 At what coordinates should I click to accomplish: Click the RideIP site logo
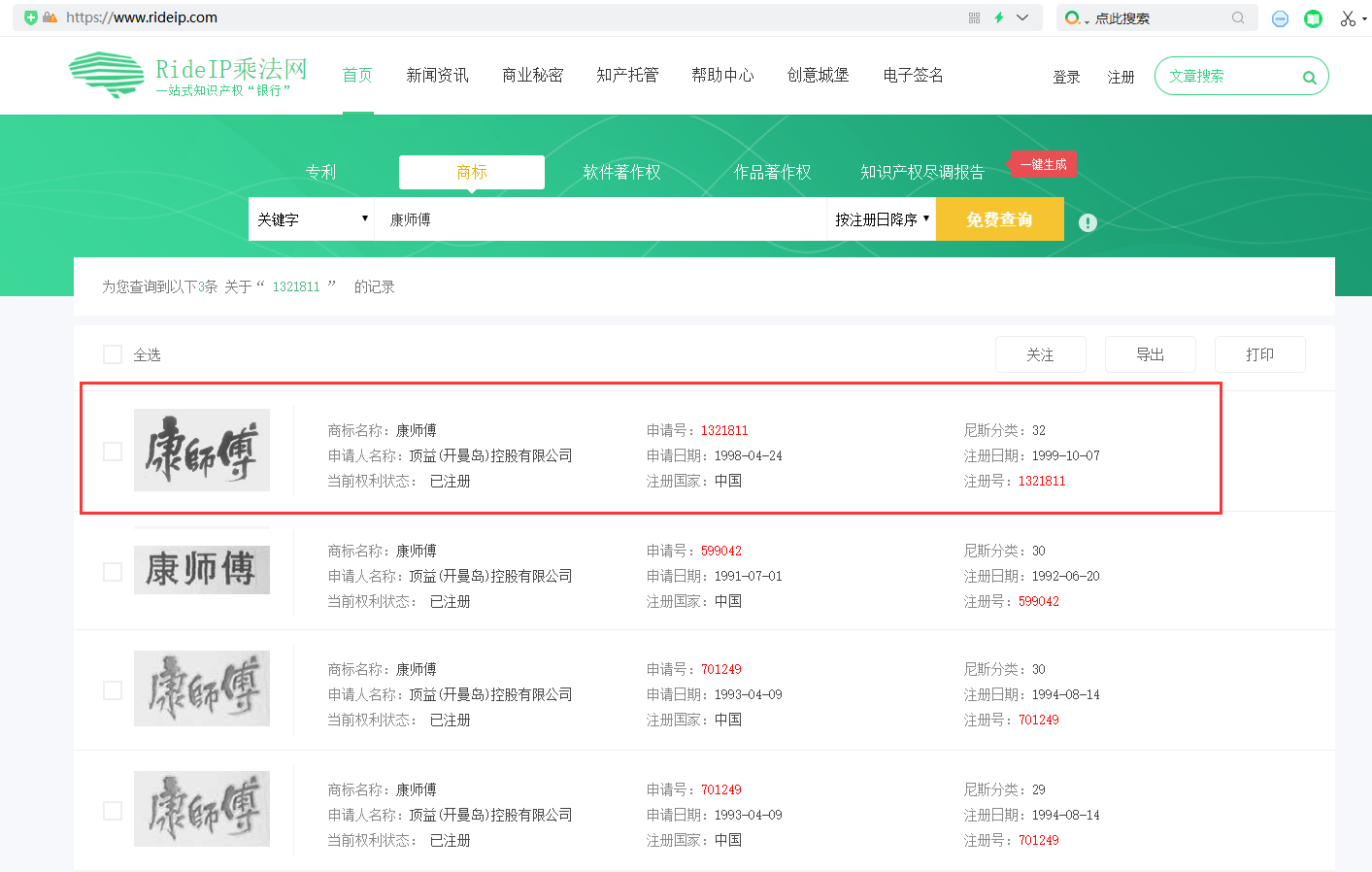pyautogui.click(x=188, y=75)
